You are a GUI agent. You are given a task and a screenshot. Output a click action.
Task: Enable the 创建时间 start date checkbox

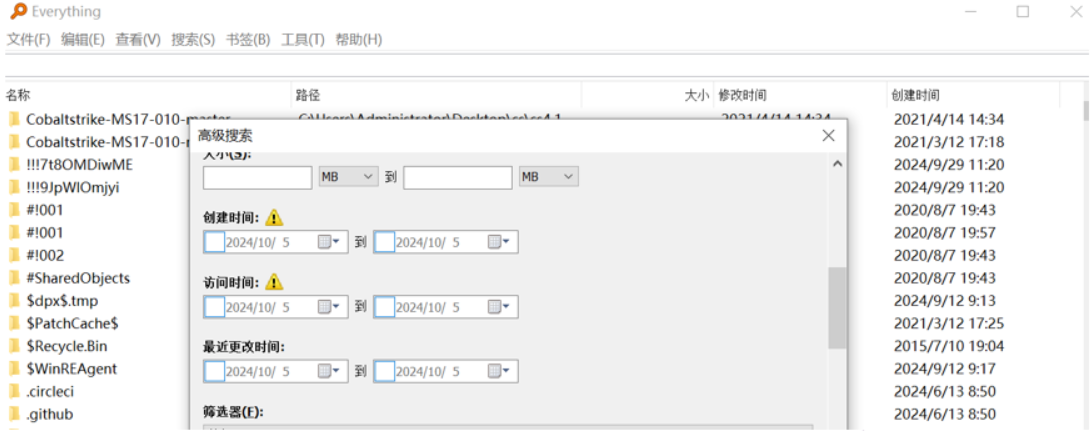pos(215,242)
